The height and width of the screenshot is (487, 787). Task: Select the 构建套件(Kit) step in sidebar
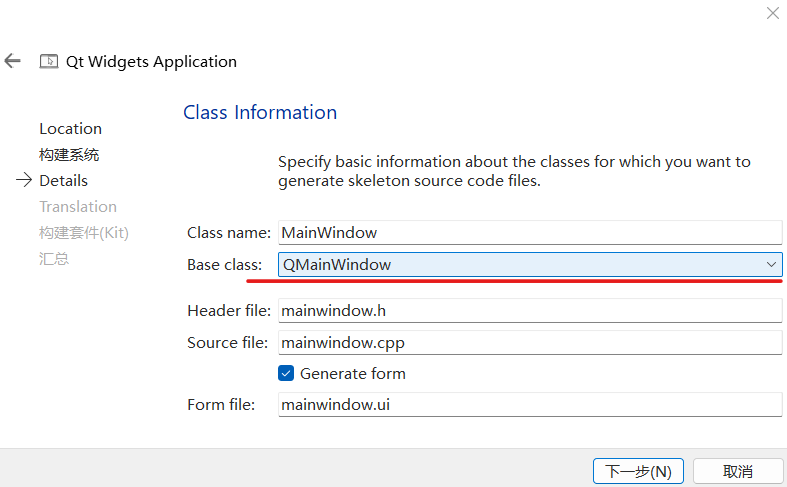(84, 233)
